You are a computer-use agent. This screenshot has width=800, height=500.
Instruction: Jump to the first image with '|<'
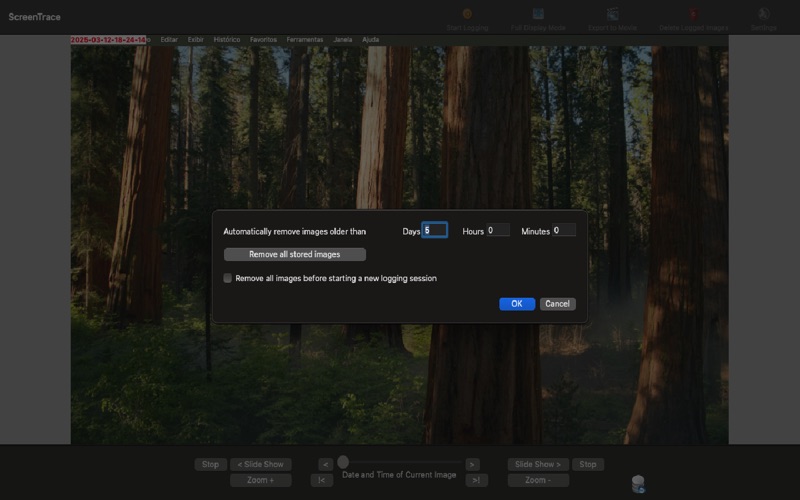click(321, 480)
